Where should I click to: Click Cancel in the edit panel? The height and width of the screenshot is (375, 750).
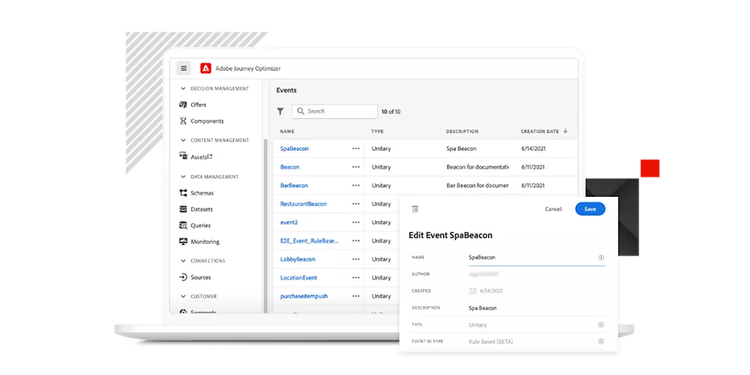pos(553,209)
